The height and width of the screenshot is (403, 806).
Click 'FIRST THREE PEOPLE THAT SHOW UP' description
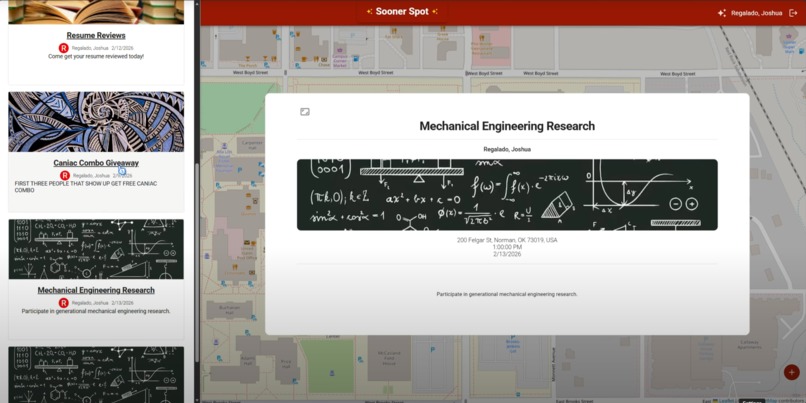86,187
